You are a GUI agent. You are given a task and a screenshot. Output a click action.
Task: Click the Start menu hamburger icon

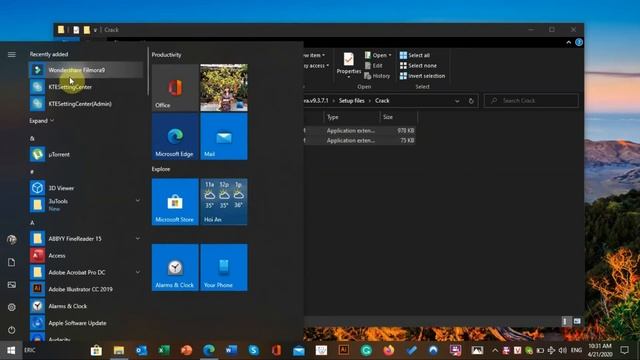12,54
